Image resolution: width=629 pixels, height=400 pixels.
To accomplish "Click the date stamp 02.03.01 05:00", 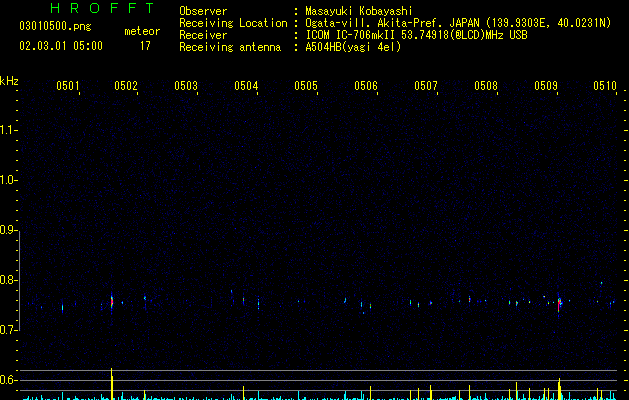I will (61, 46).
